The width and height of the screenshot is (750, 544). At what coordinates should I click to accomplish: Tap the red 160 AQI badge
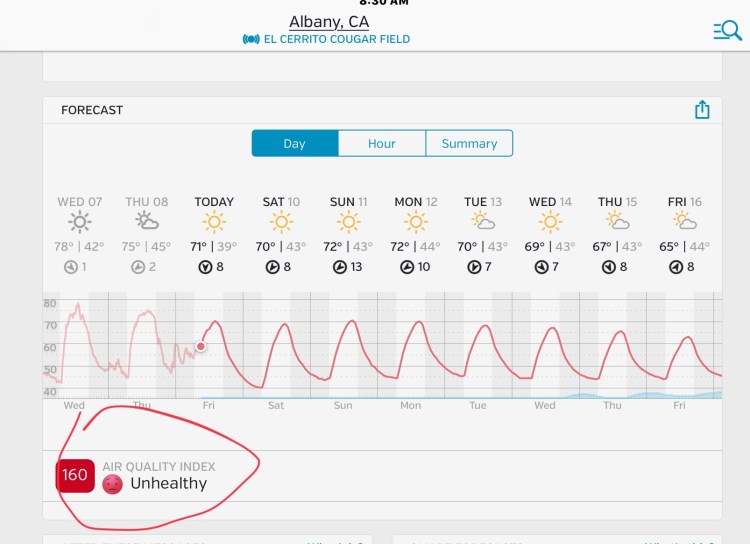coord(75,475)
